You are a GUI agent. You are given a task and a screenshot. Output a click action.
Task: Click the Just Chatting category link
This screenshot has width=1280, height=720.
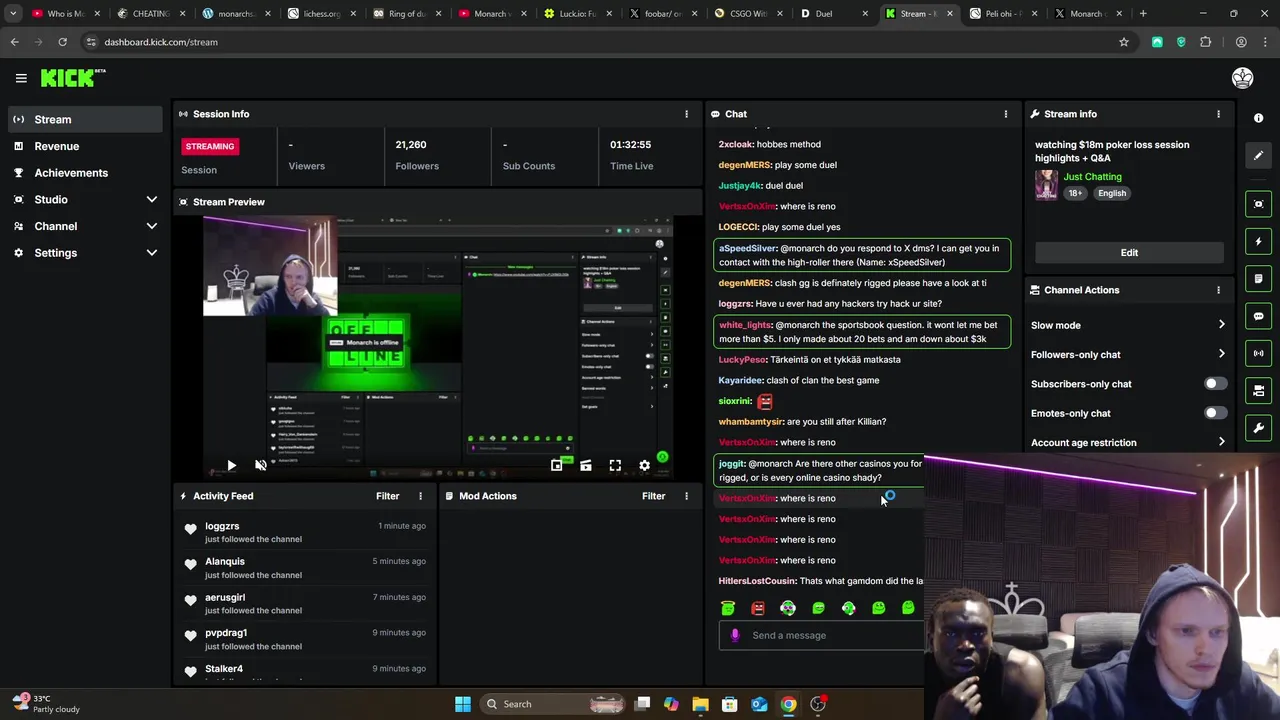[x=1092, y=177]
